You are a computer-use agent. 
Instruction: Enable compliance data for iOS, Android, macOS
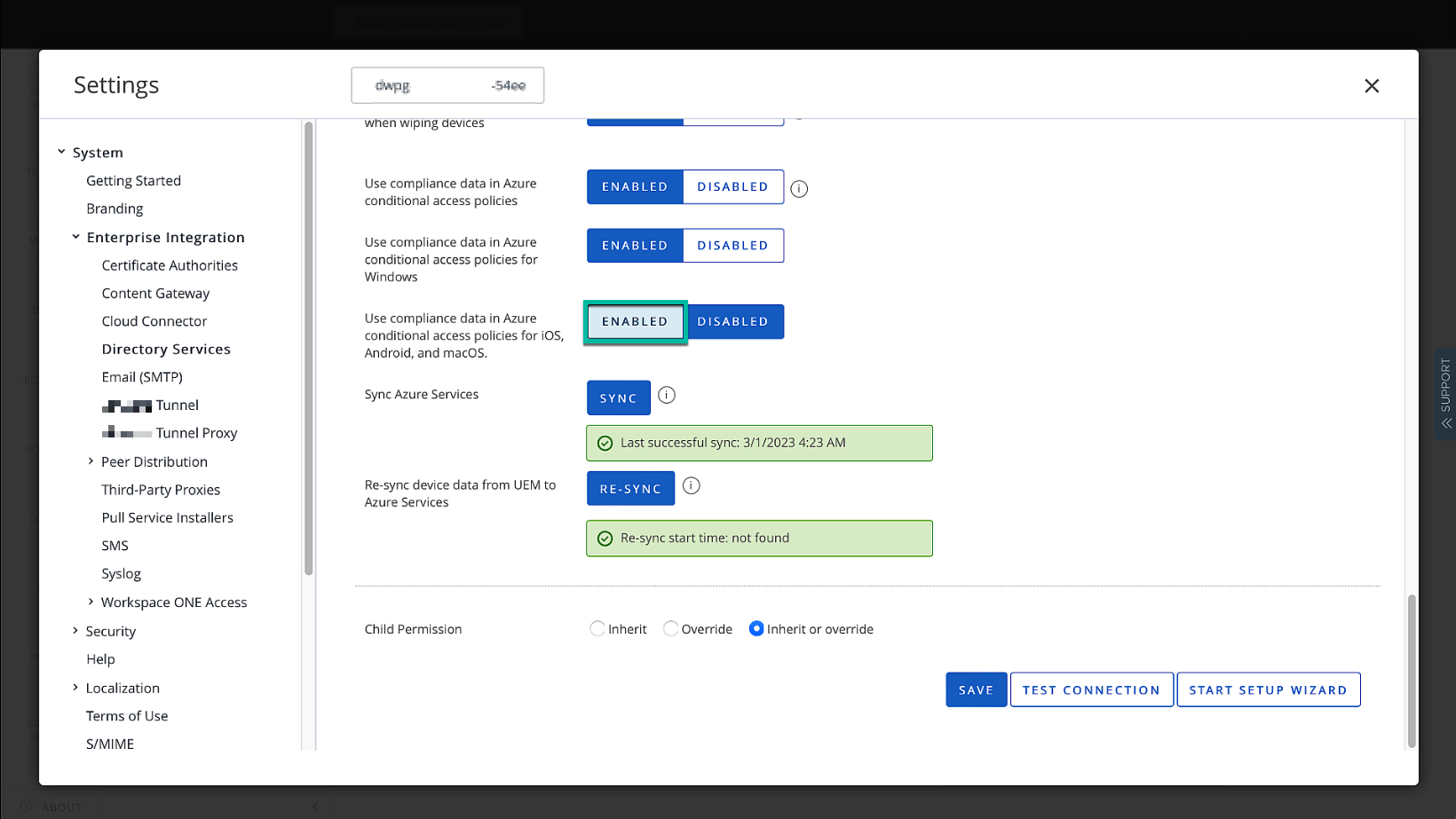tap(635, 322)
